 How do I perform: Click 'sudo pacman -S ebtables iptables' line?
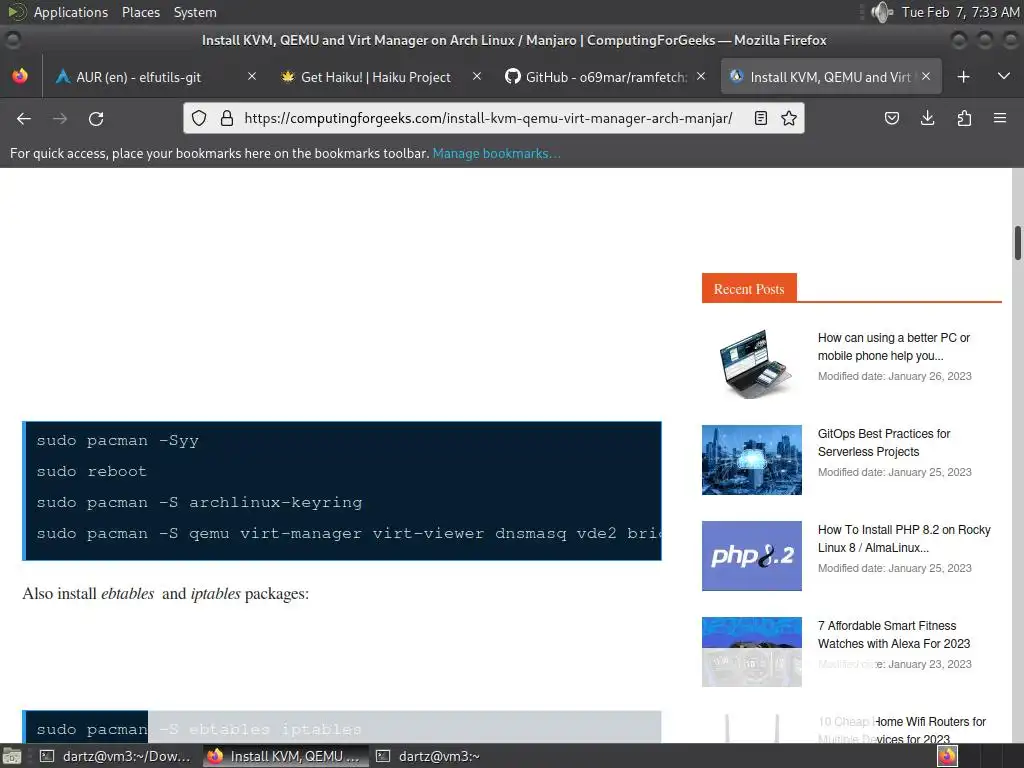click(199, 729)
